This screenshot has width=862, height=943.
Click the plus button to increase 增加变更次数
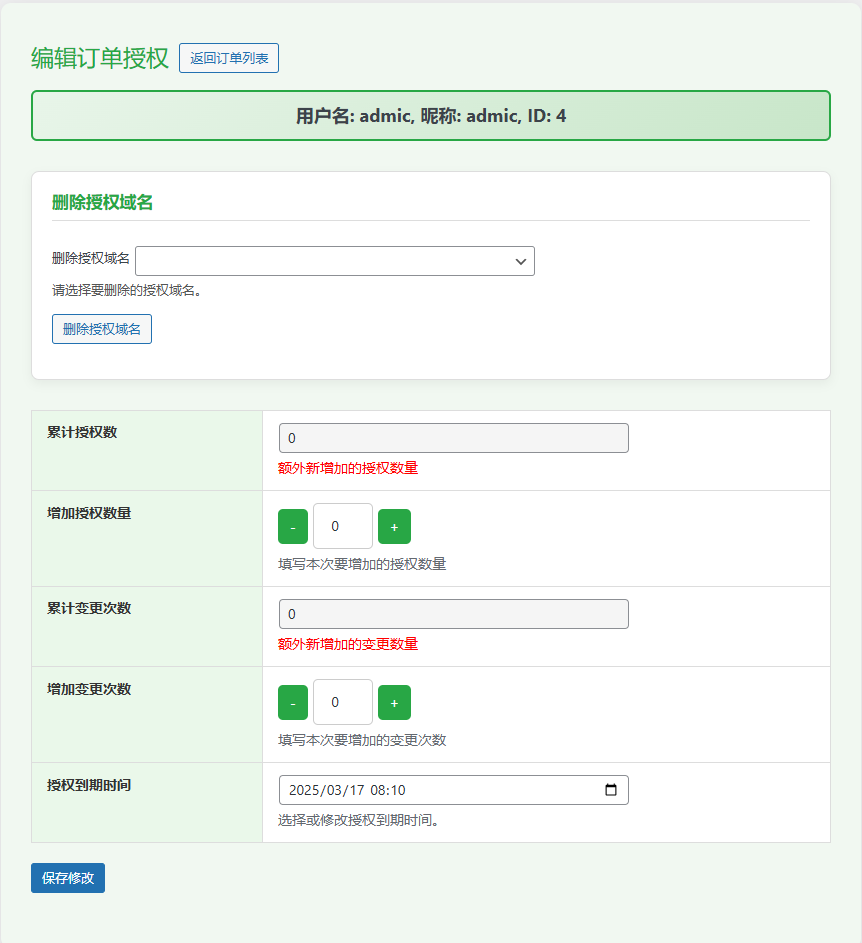click(x=394, y=701)
